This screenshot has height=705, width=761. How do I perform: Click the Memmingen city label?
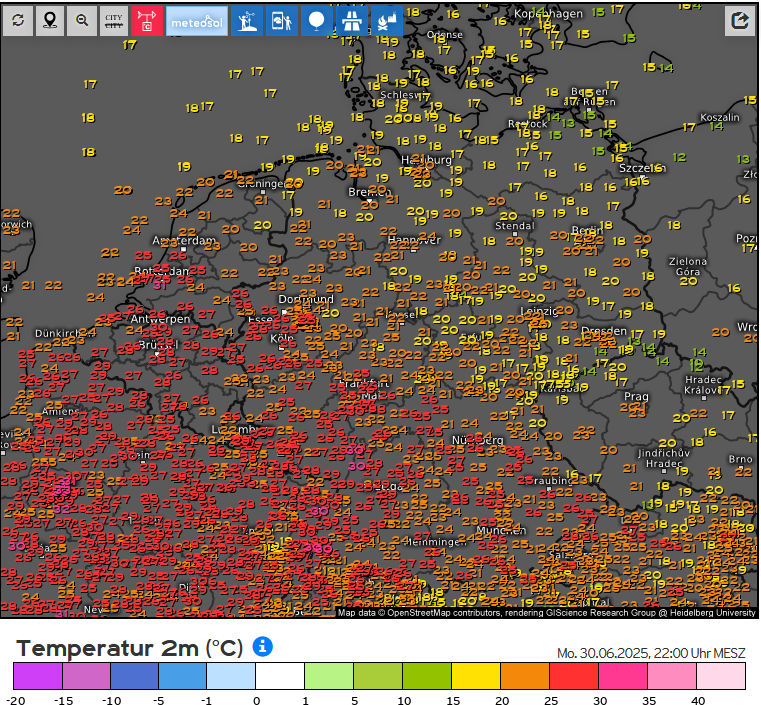click(435, 541)
